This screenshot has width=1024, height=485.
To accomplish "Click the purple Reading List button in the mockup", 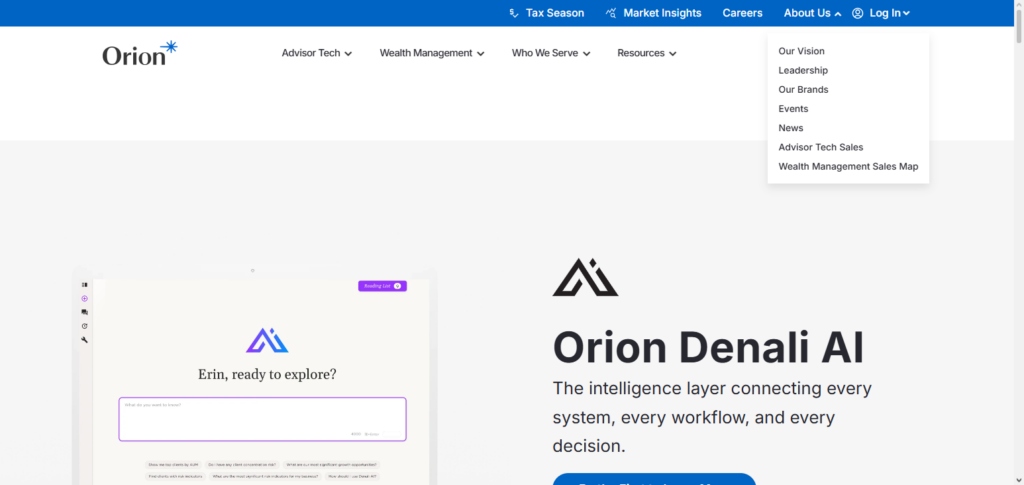I will point(382,286).
